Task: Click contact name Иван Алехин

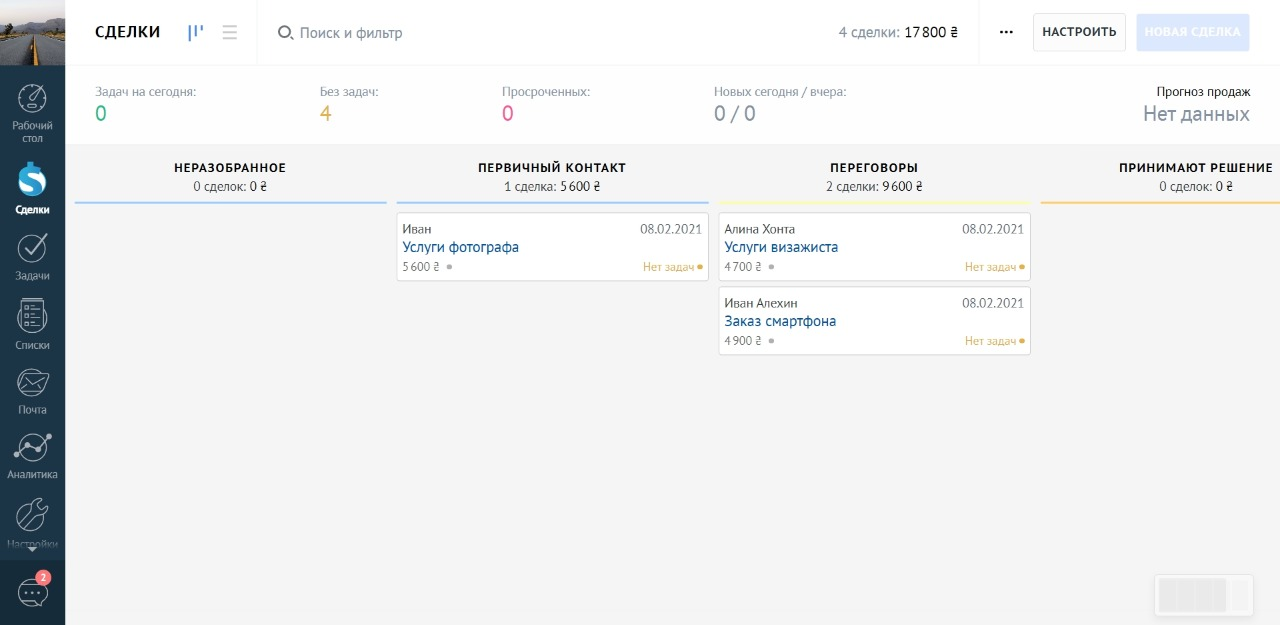Action: coord(761,303)
